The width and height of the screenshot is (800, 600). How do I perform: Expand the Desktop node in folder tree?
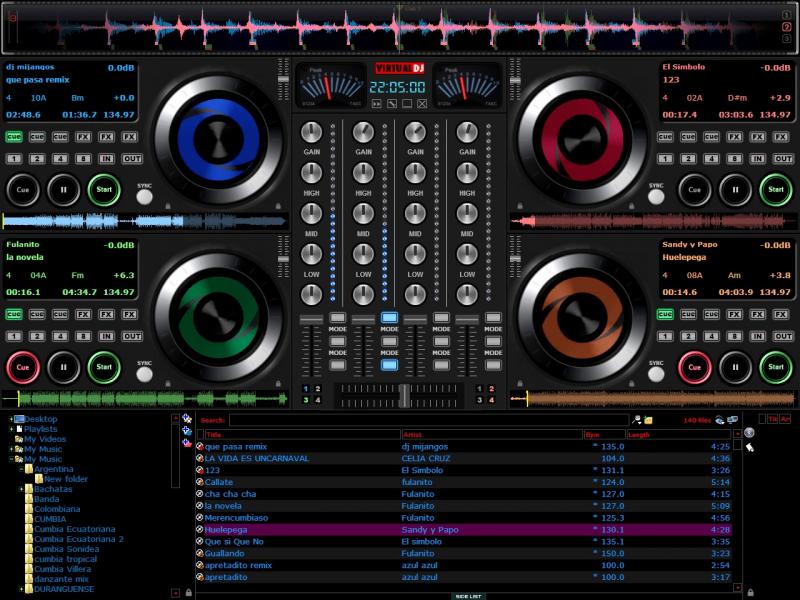click(11, 419)
